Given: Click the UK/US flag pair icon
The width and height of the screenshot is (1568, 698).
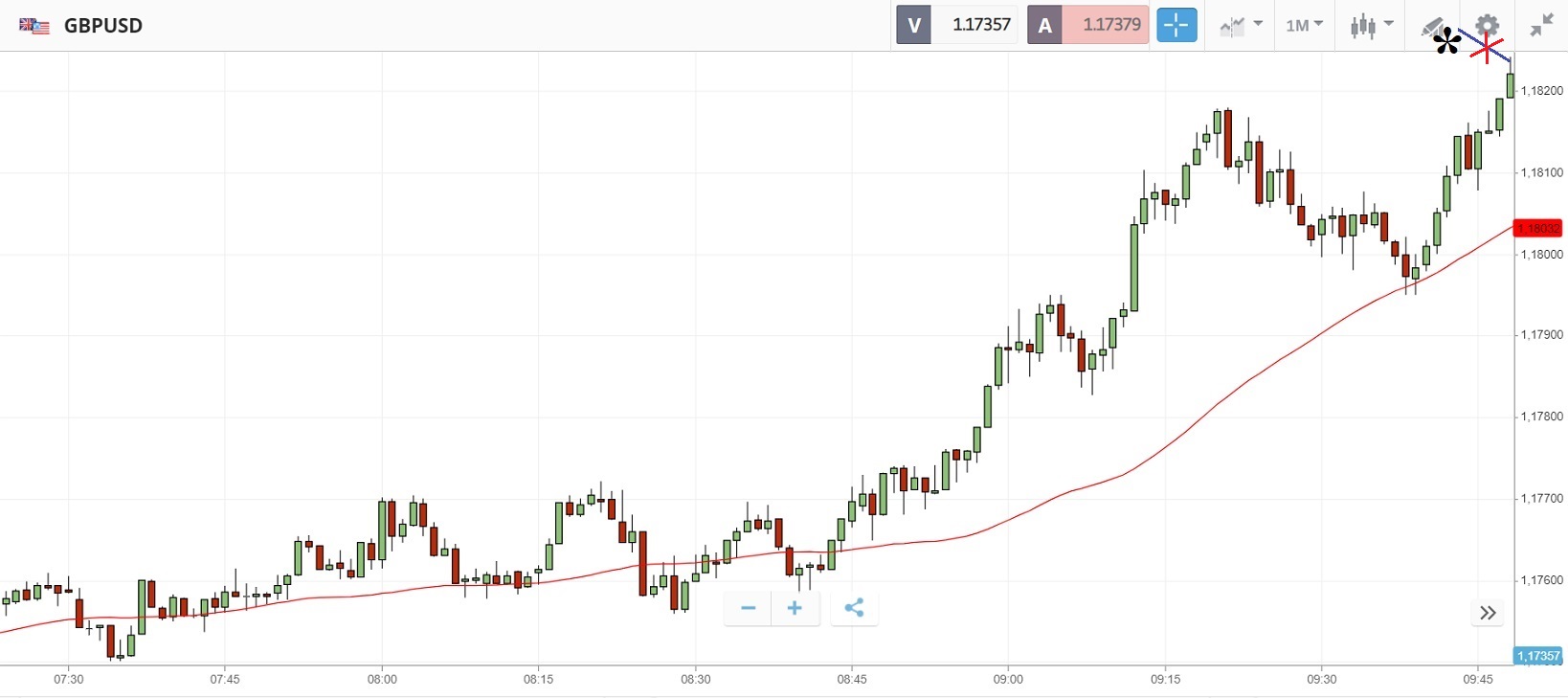Looking at the screenshot, I should [x=34, y=26].
